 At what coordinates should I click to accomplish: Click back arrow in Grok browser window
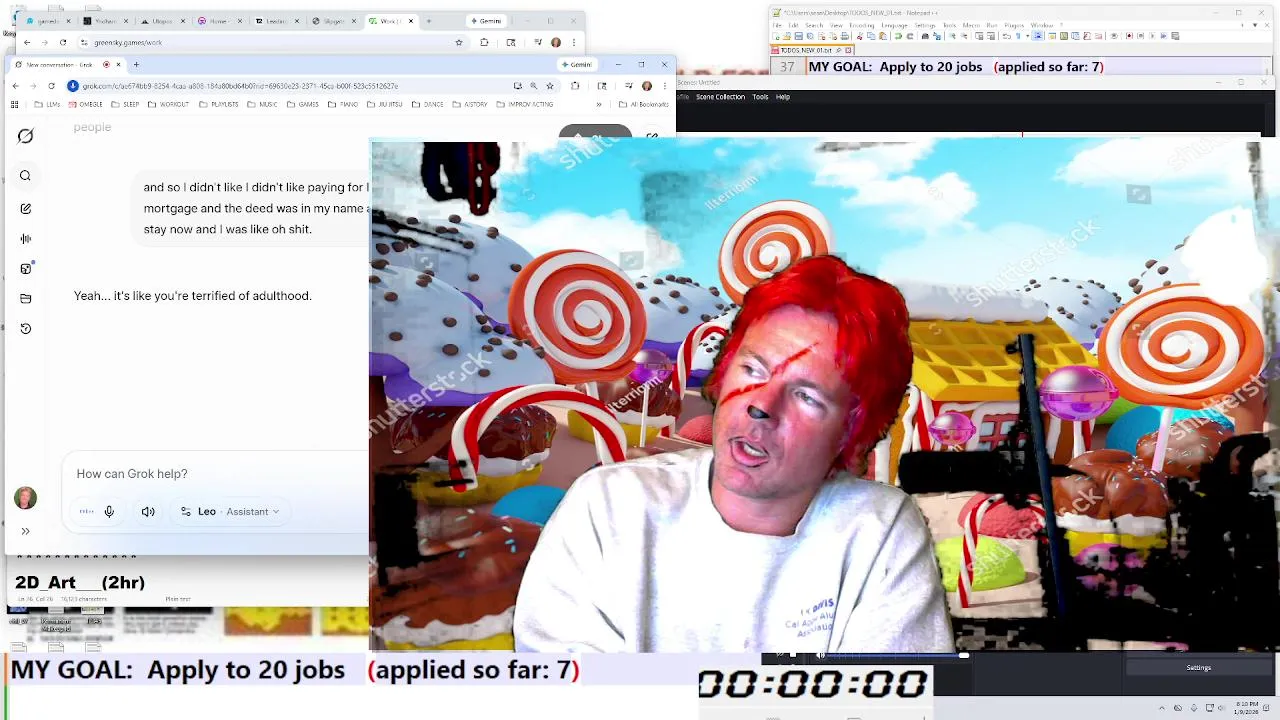tap(15, 86)
